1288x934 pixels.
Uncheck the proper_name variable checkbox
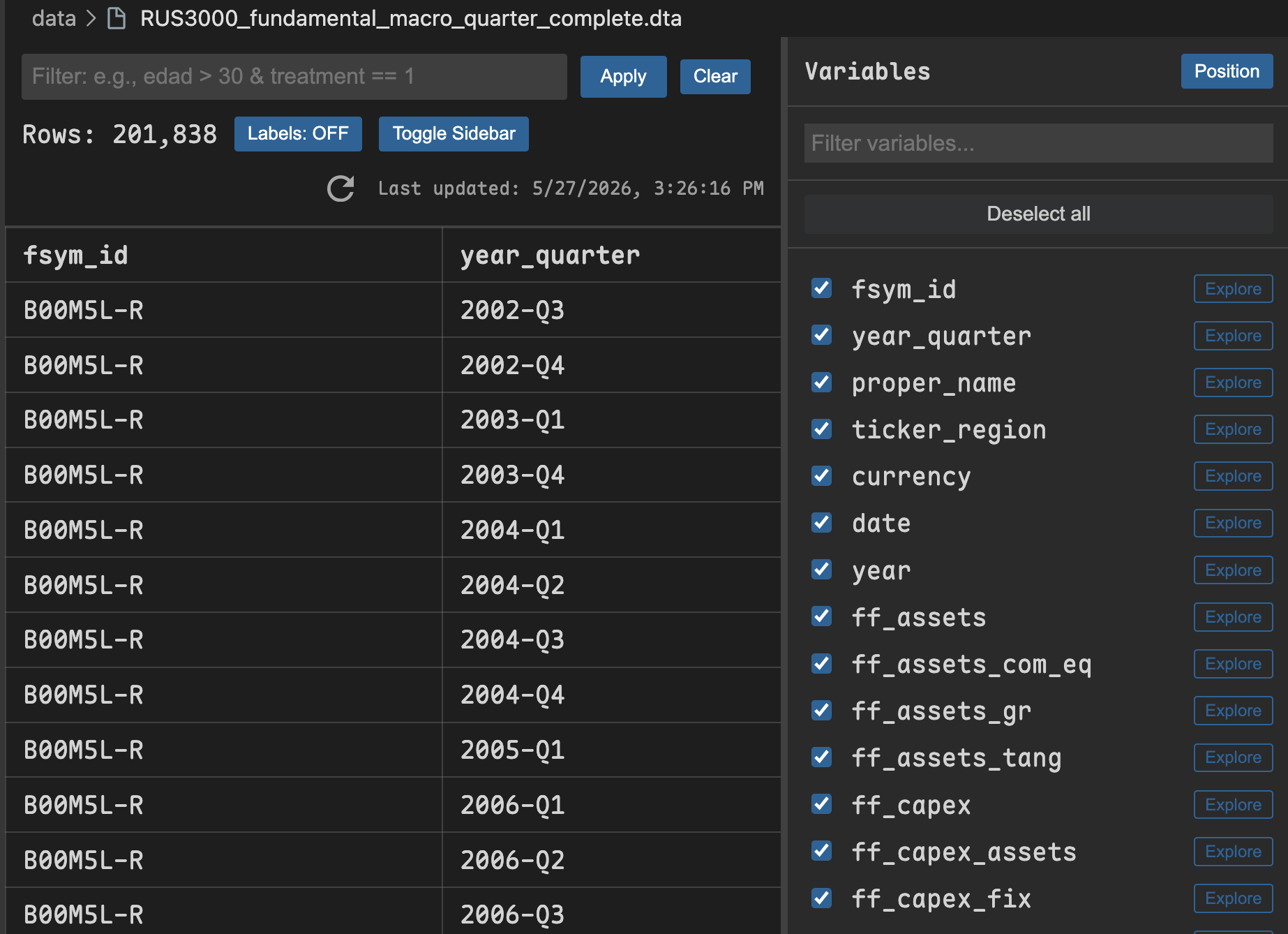822,383
